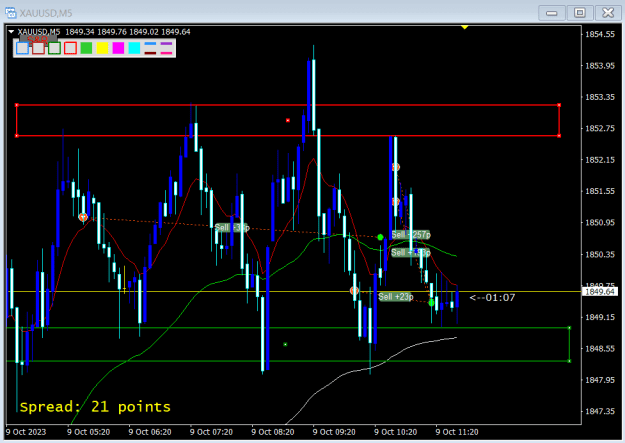Screen dimensions: 625x443
Task: Click the 9 Oct 07:20 time label
Action: coord(211,432)
